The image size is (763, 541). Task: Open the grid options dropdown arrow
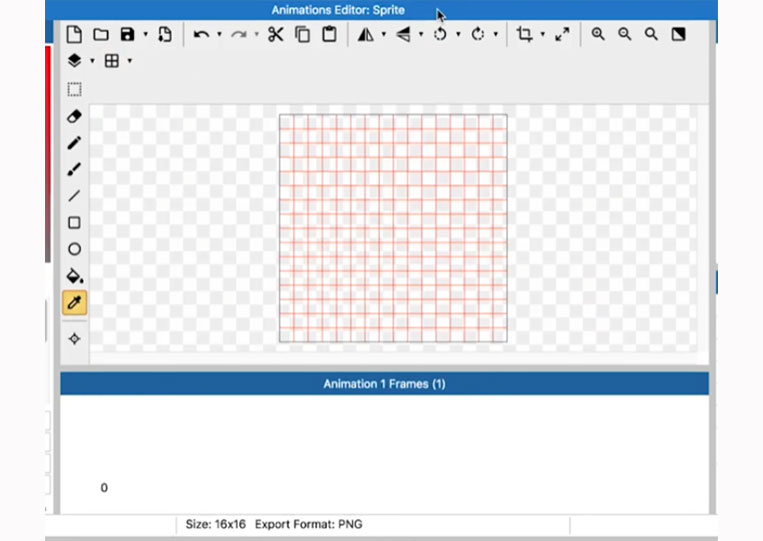pyautogui.click(x=129, y=61)
